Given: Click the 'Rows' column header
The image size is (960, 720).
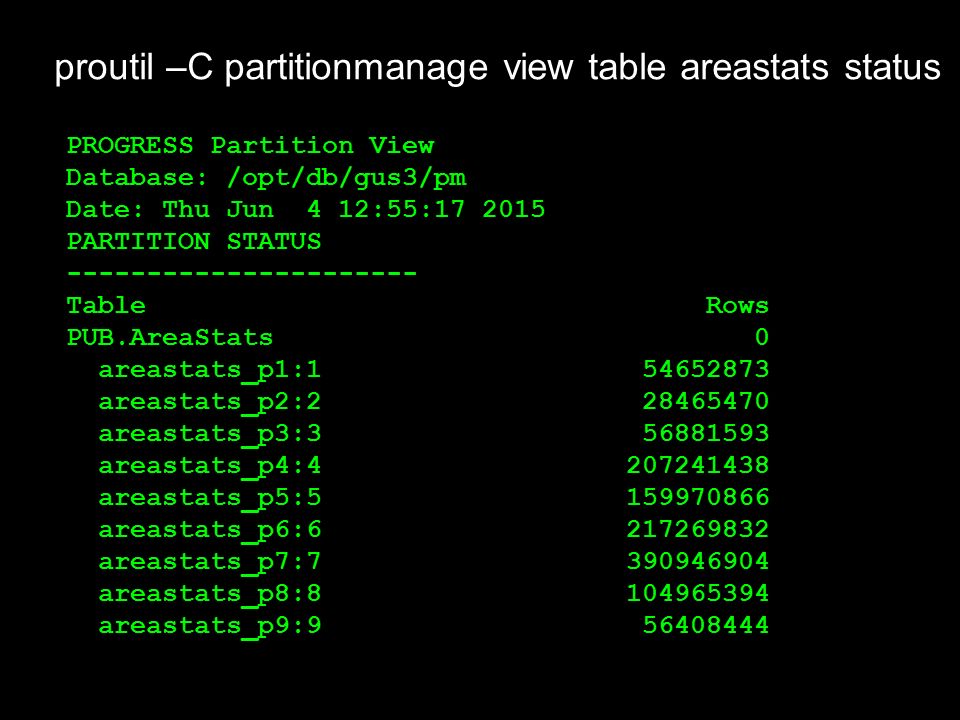Looking at the screenshot, I should 737,305.
